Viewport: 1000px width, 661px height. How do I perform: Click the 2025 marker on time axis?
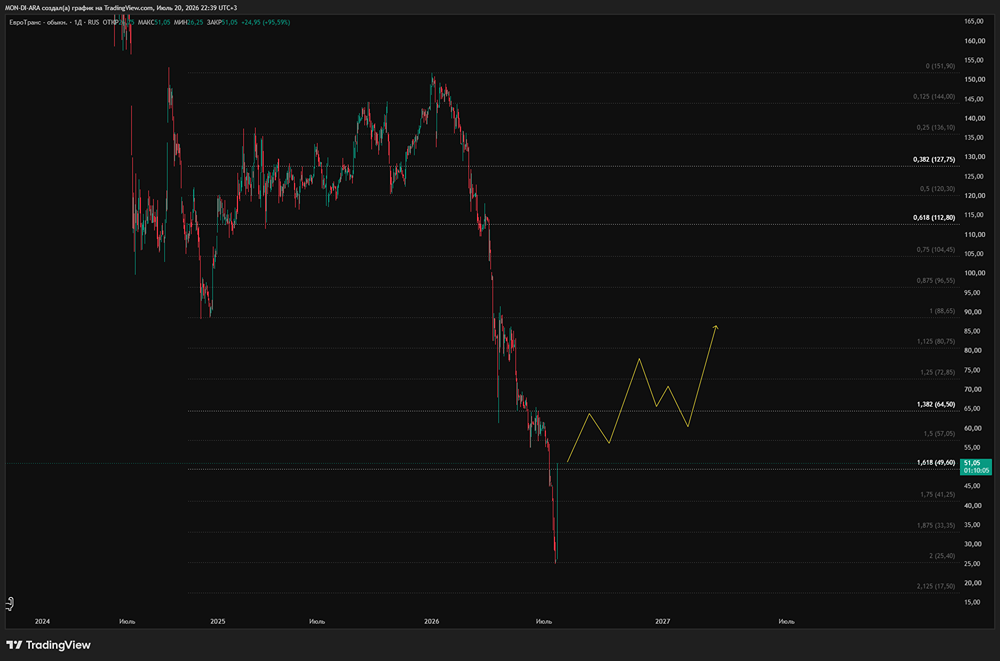217,621
